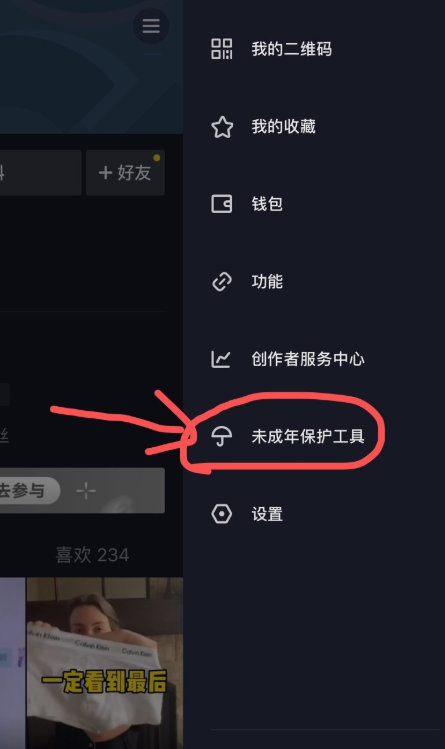Tap the hamburger menu icon at top
The image size is (445, 749).
[151, 26]
